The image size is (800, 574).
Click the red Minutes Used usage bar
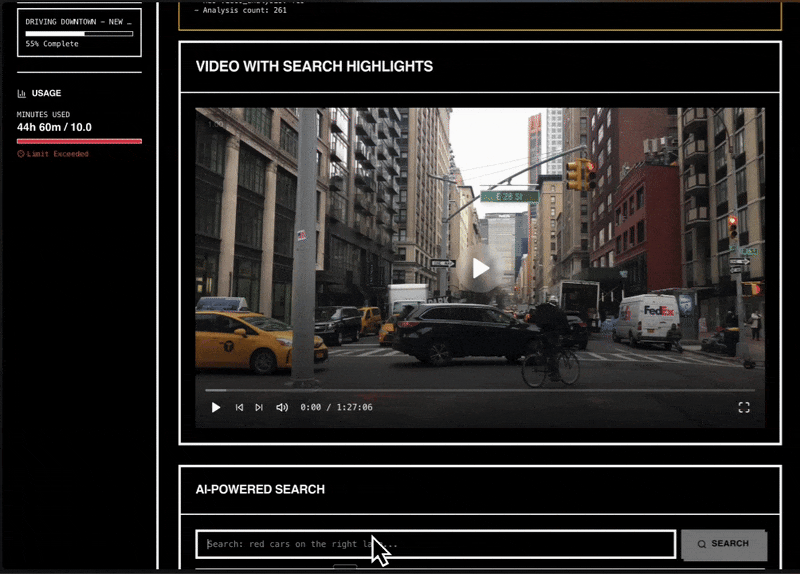point(79,141)
